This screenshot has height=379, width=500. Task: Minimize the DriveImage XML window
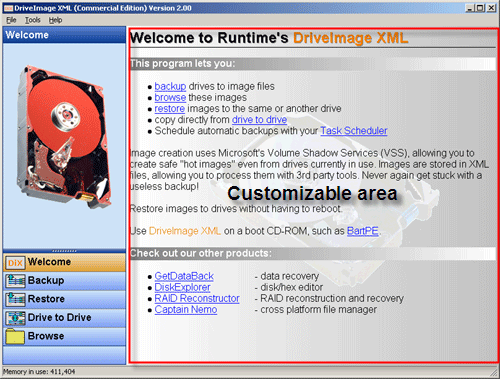coord(470,8)
